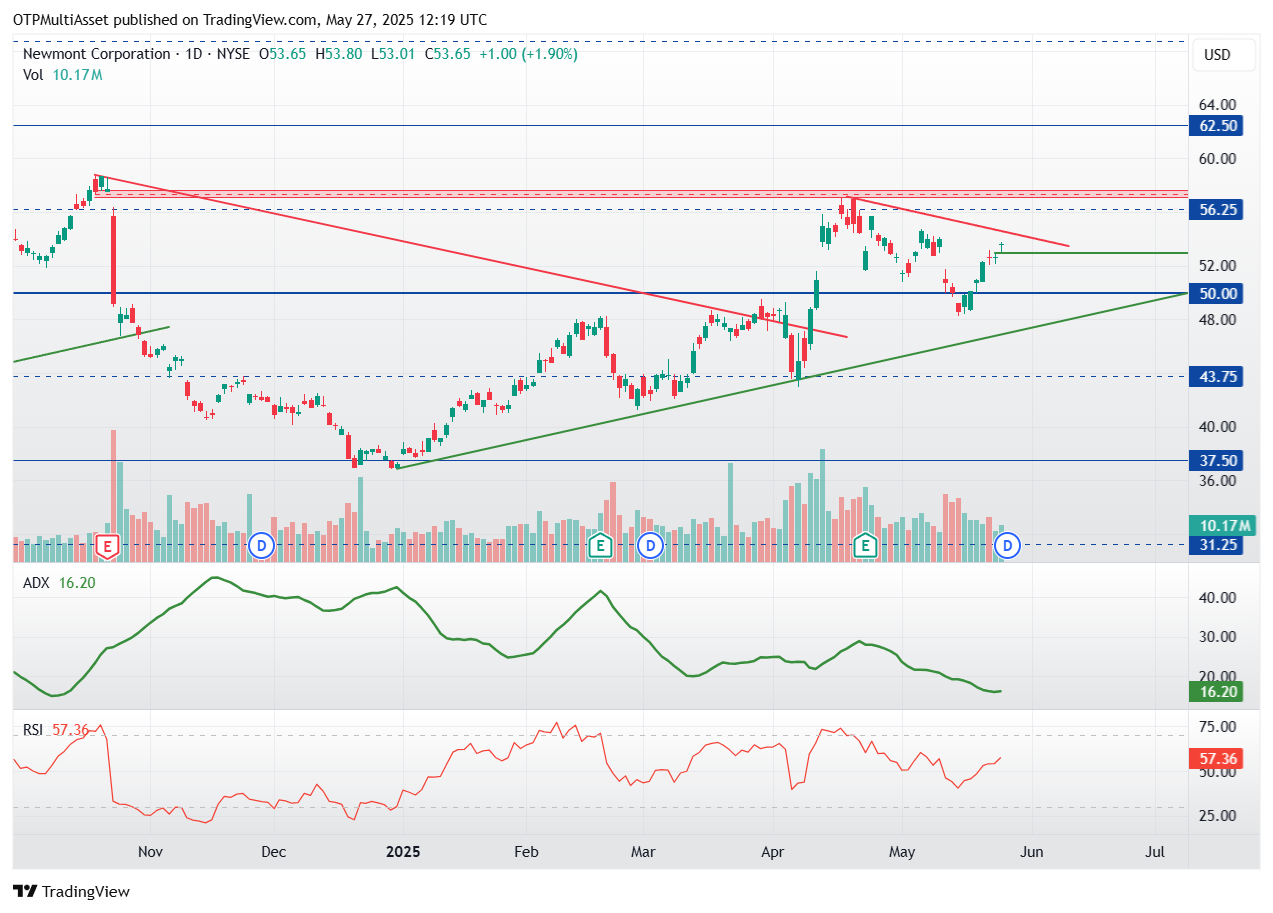Click the RSI indicator legend title
Image resolution: width=1273 pixels, height=913 pixels.
(x=33, y=730)
